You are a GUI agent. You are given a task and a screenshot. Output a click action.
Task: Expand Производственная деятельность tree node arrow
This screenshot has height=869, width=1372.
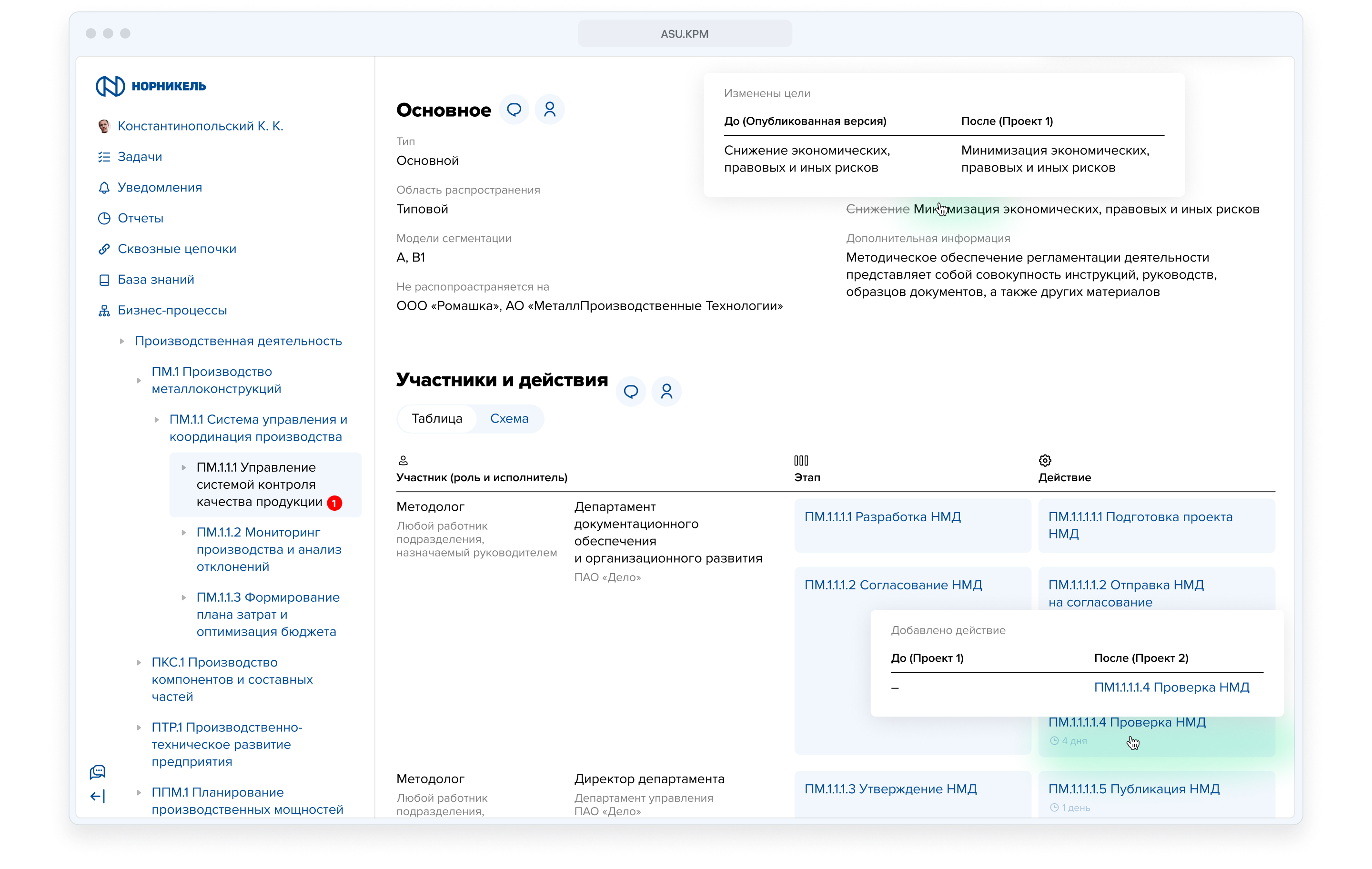point(122,341)
